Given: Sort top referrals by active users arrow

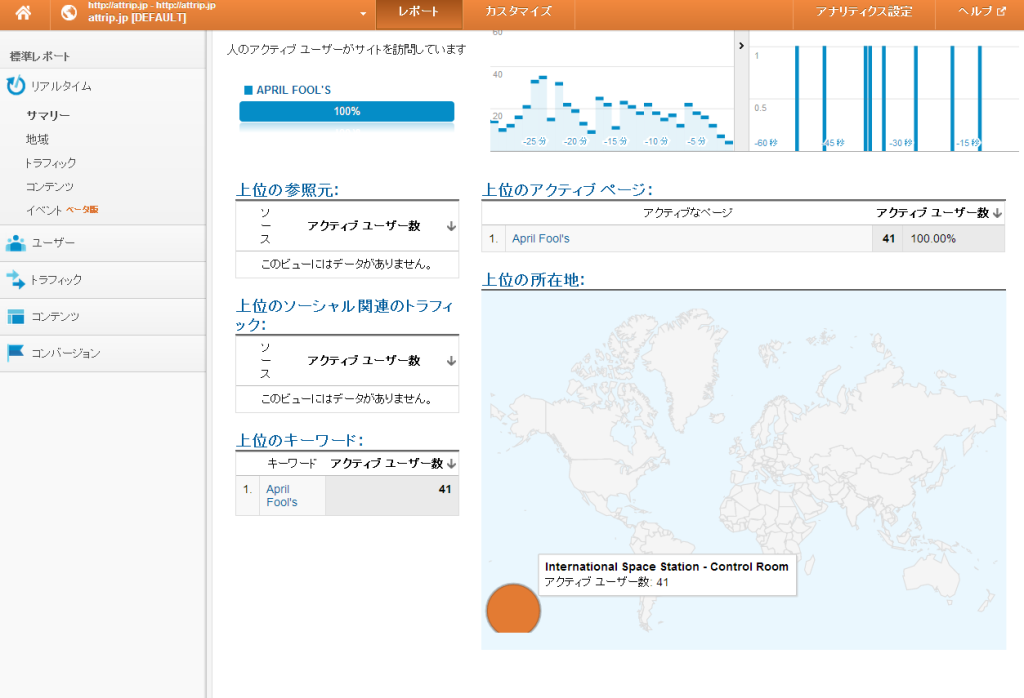Looking at the screenshot, I should (451, 227).
